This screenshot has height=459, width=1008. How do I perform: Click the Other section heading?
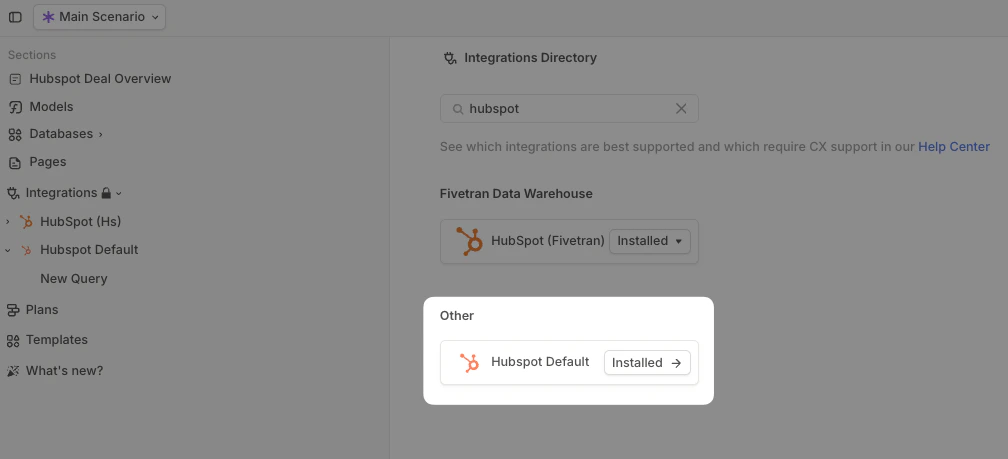click(456, 316)
